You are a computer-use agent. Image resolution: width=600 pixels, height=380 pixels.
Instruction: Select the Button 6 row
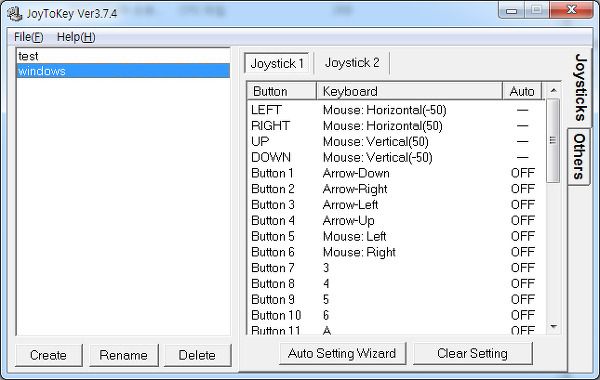pyautogui.click(x=396, y=252)
